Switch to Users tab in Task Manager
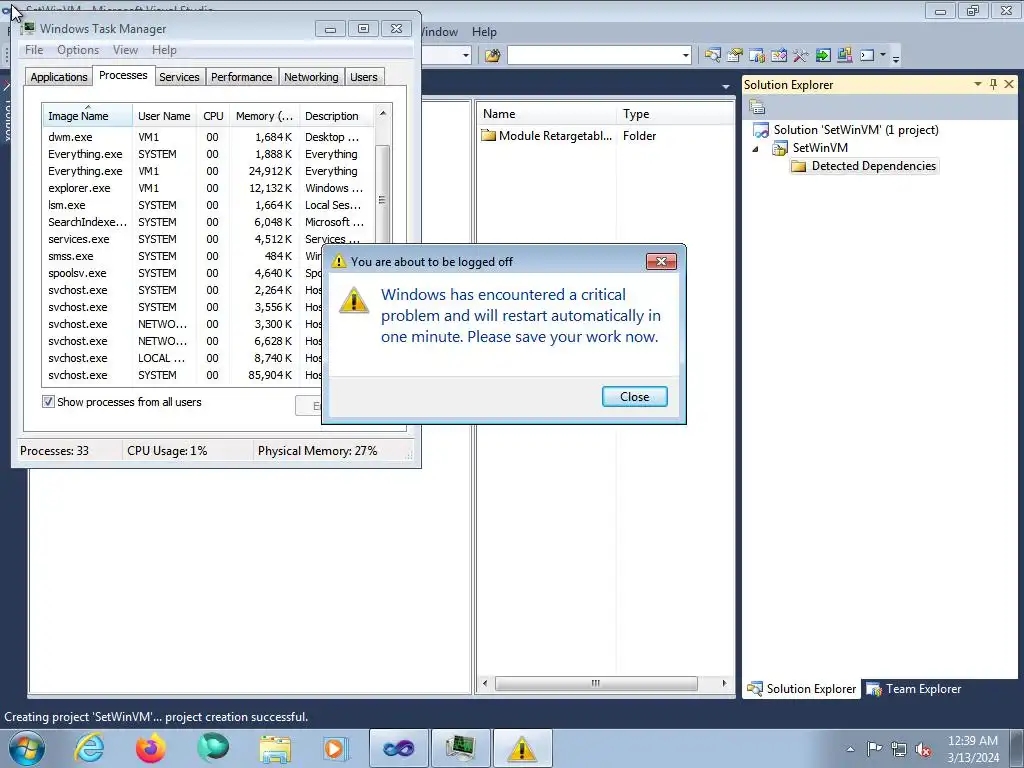The width and height of the screenshot is (1024, 768). pyautogui.click(x=364, y=77)
